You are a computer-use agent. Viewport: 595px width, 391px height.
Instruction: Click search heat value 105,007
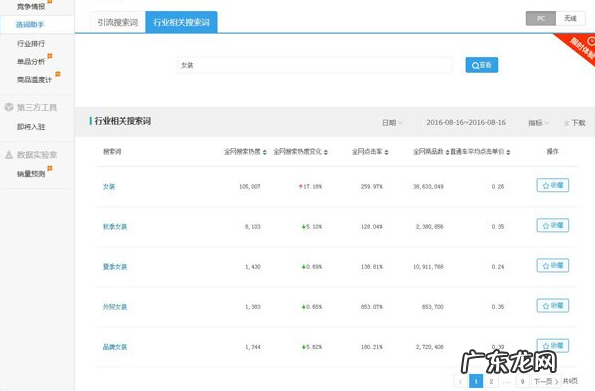pos(250,186)
